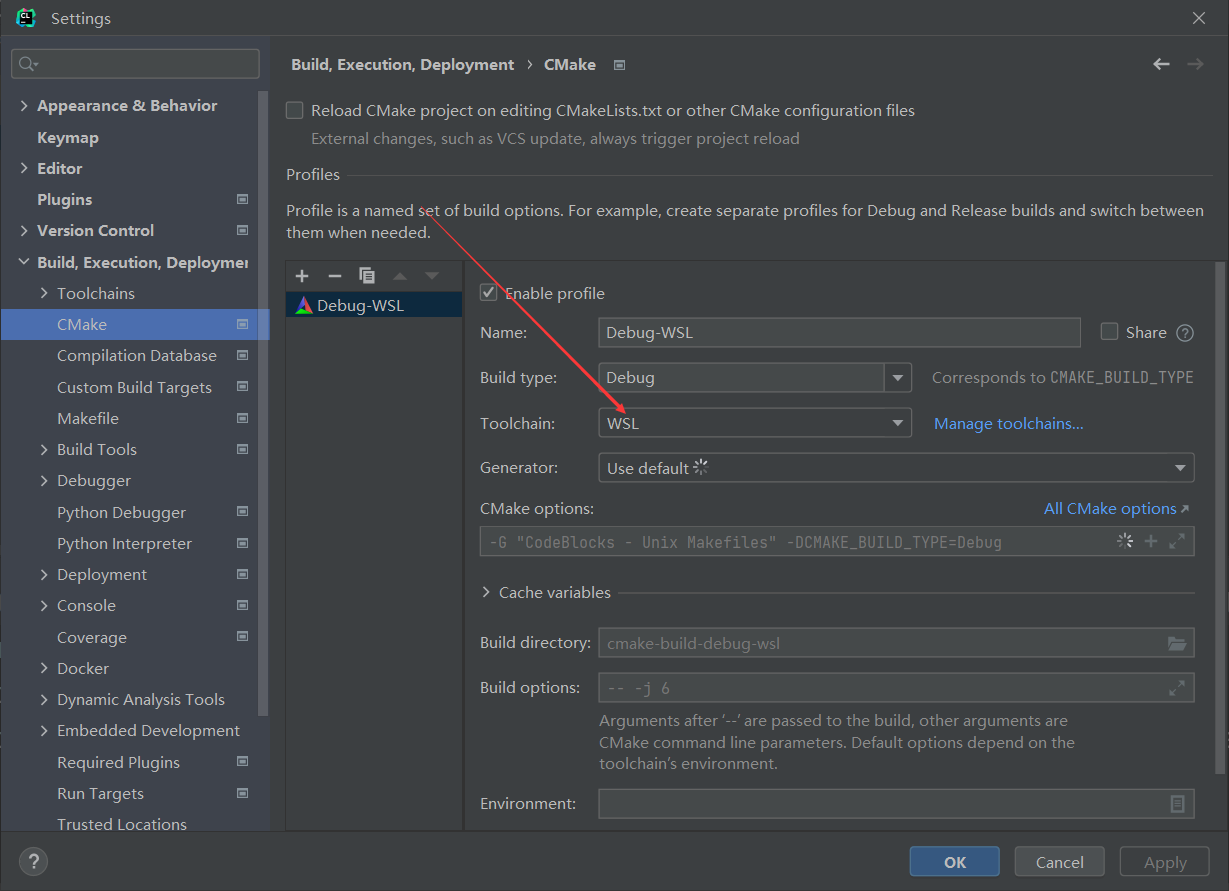The width and height of the screenshot is (1229, 891).
Task: Click CLion icon in title bar
Action: click(26, 18)
